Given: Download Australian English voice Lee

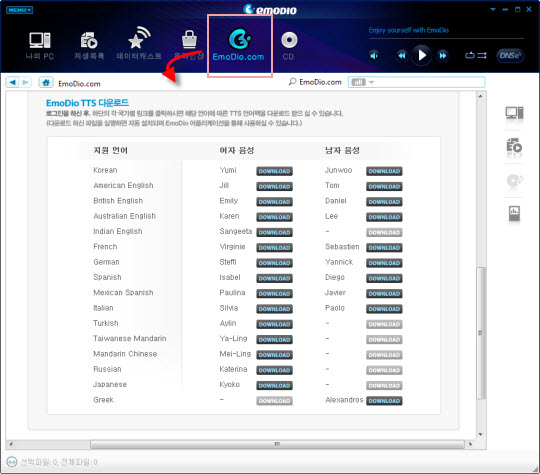Looking at the screenshot, I should tap(384, 217).
